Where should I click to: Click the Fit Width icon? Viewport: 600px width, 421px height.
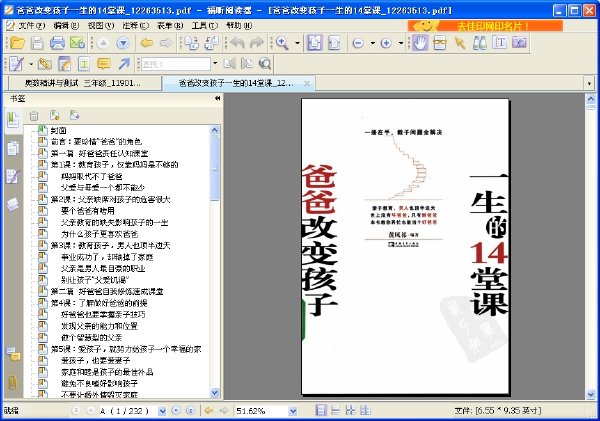334,43
